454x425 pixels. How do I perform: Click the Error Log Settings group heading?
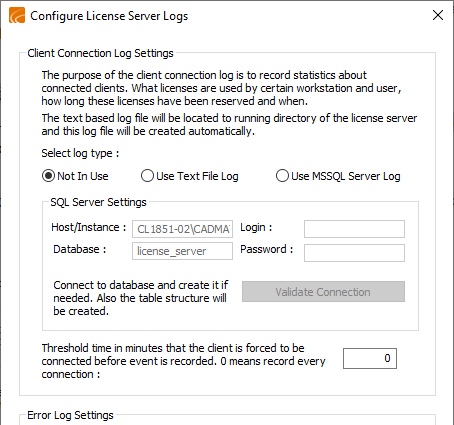[x=70, y=415]
